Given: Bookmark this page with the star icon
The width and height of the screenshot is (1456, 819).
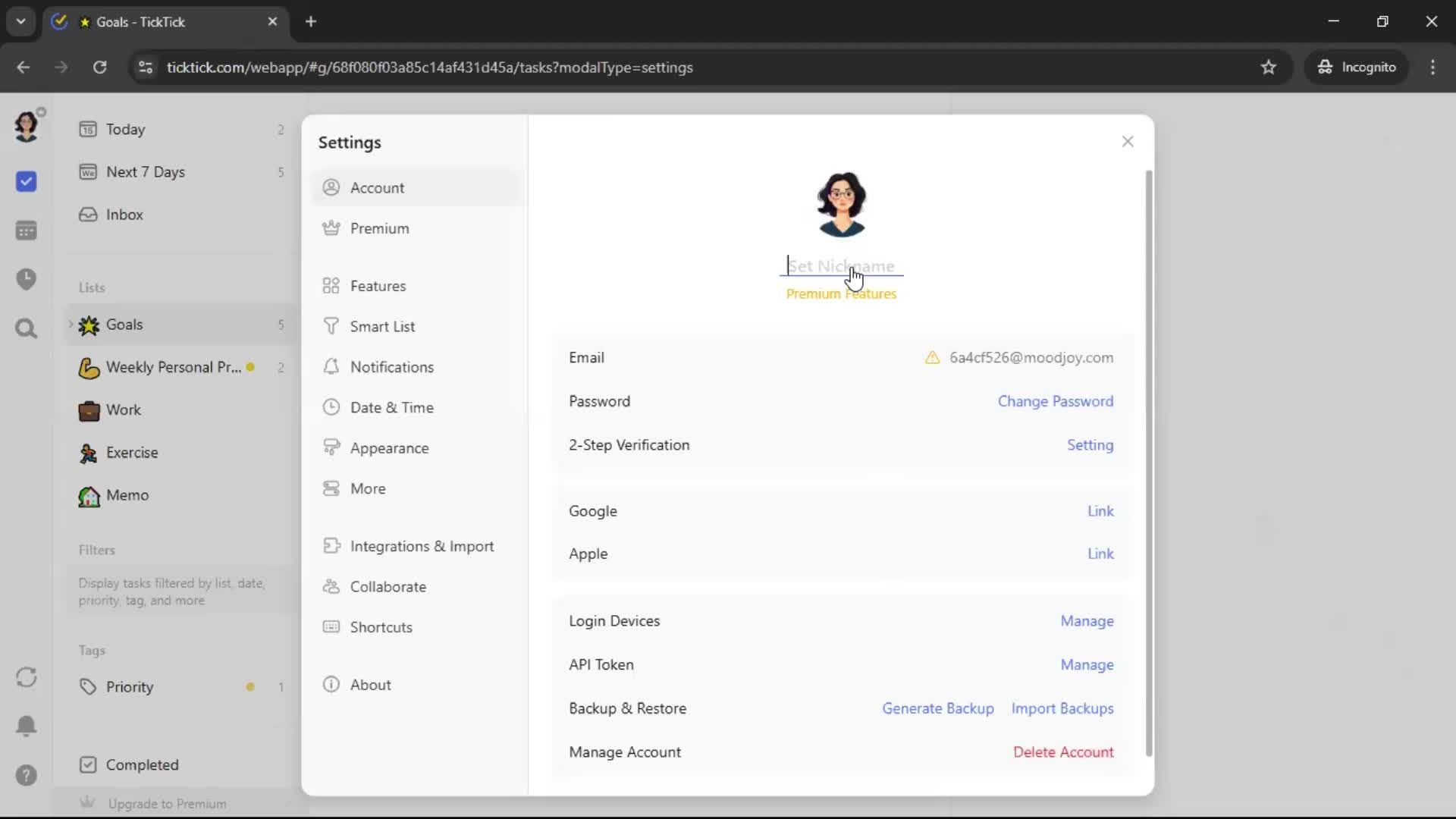Looking at the screenshot, I should tap(1268, 67).
